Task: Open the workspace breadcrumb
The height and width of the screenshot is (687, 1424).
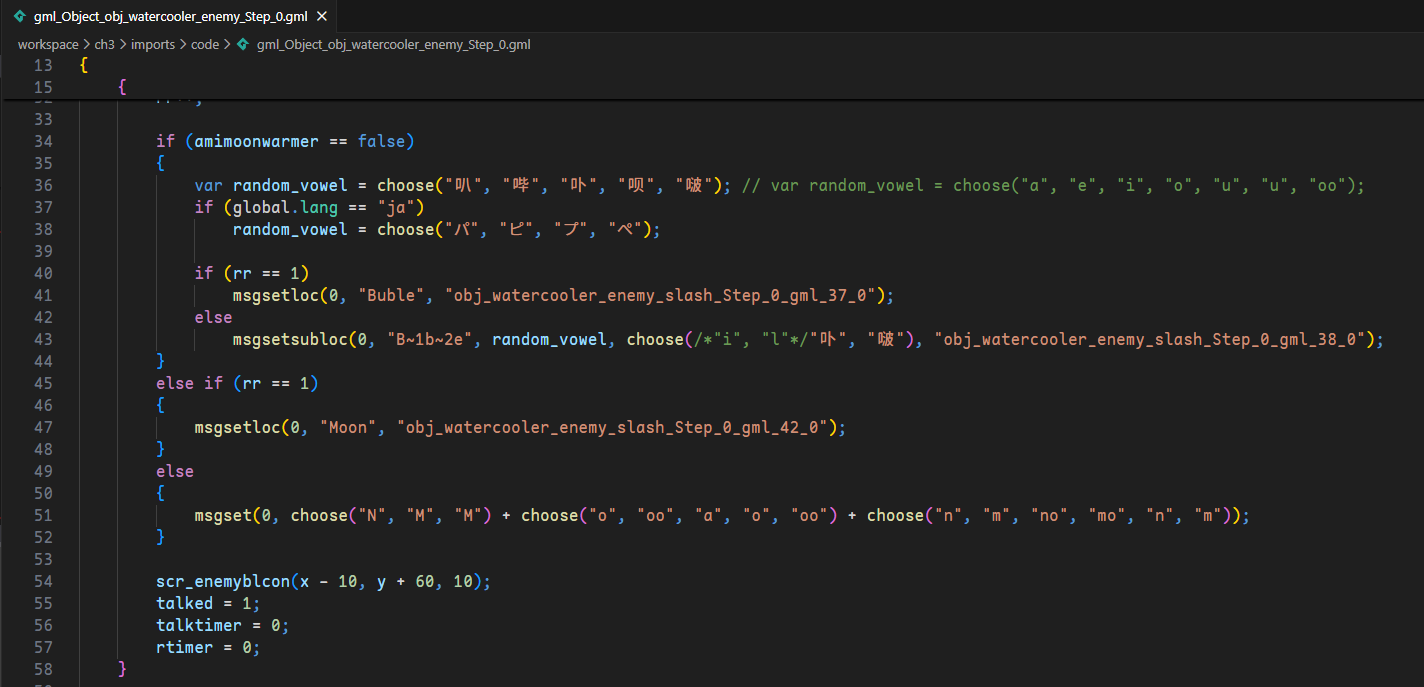Action: [x=48, y=45]
